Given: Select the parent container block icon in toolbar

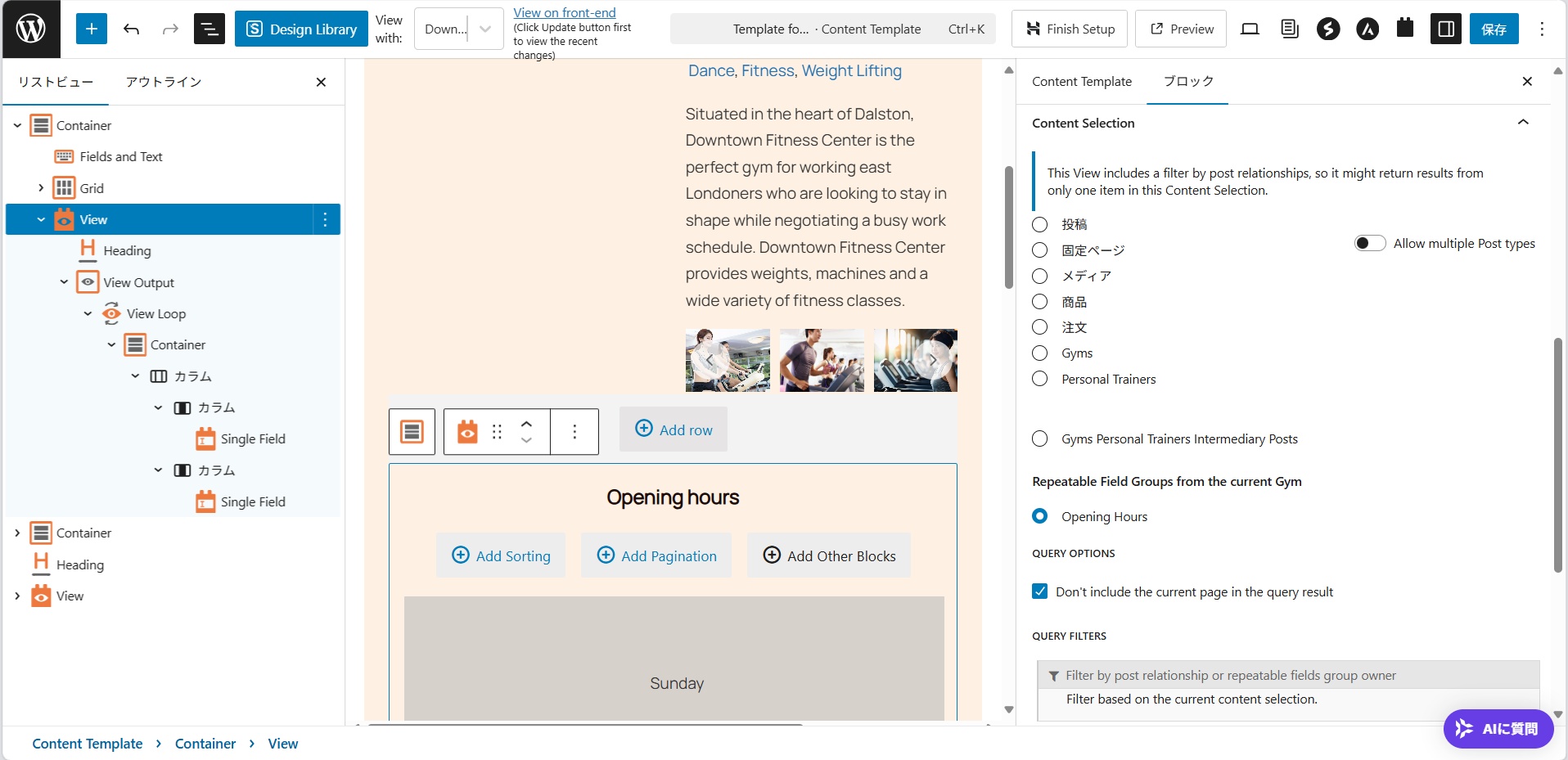Looking at the screenshot, I should point(412,431).
